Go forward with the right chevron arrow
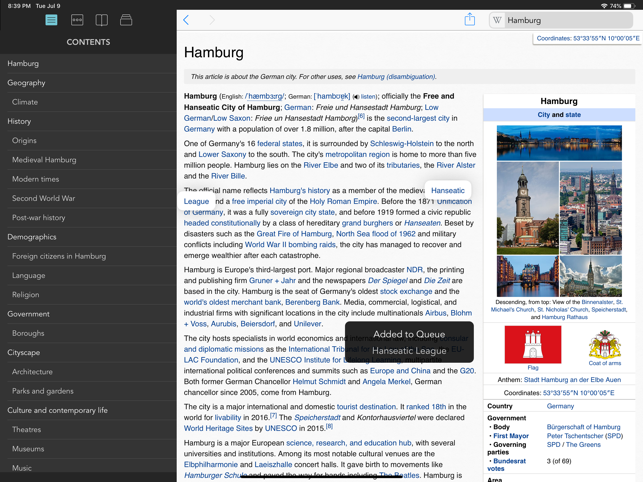643x482 pixels. [x=212, y=20]
